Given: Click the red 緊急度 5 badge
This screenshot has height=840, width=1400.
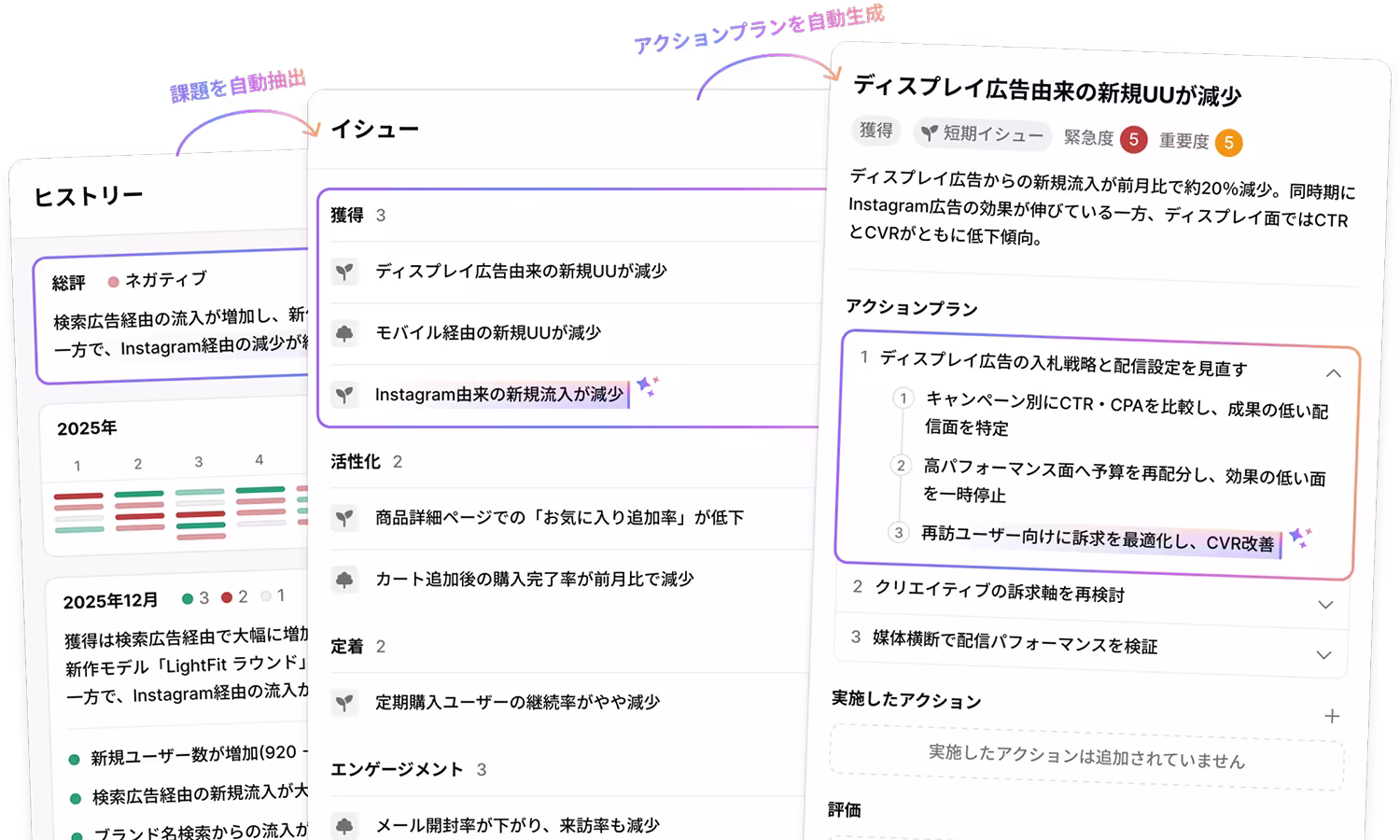Looking at the screenshot, I should 1133,139.
